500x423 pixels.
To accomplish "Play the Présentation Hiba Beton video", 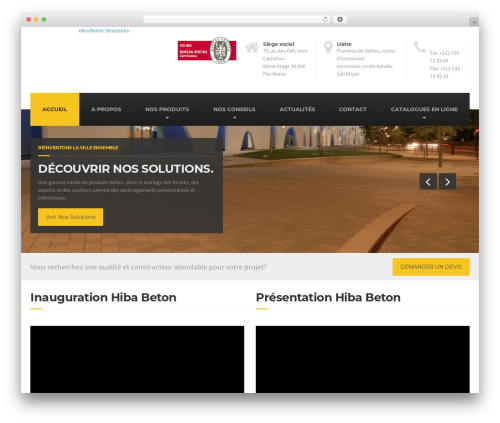I will point(363,359).
